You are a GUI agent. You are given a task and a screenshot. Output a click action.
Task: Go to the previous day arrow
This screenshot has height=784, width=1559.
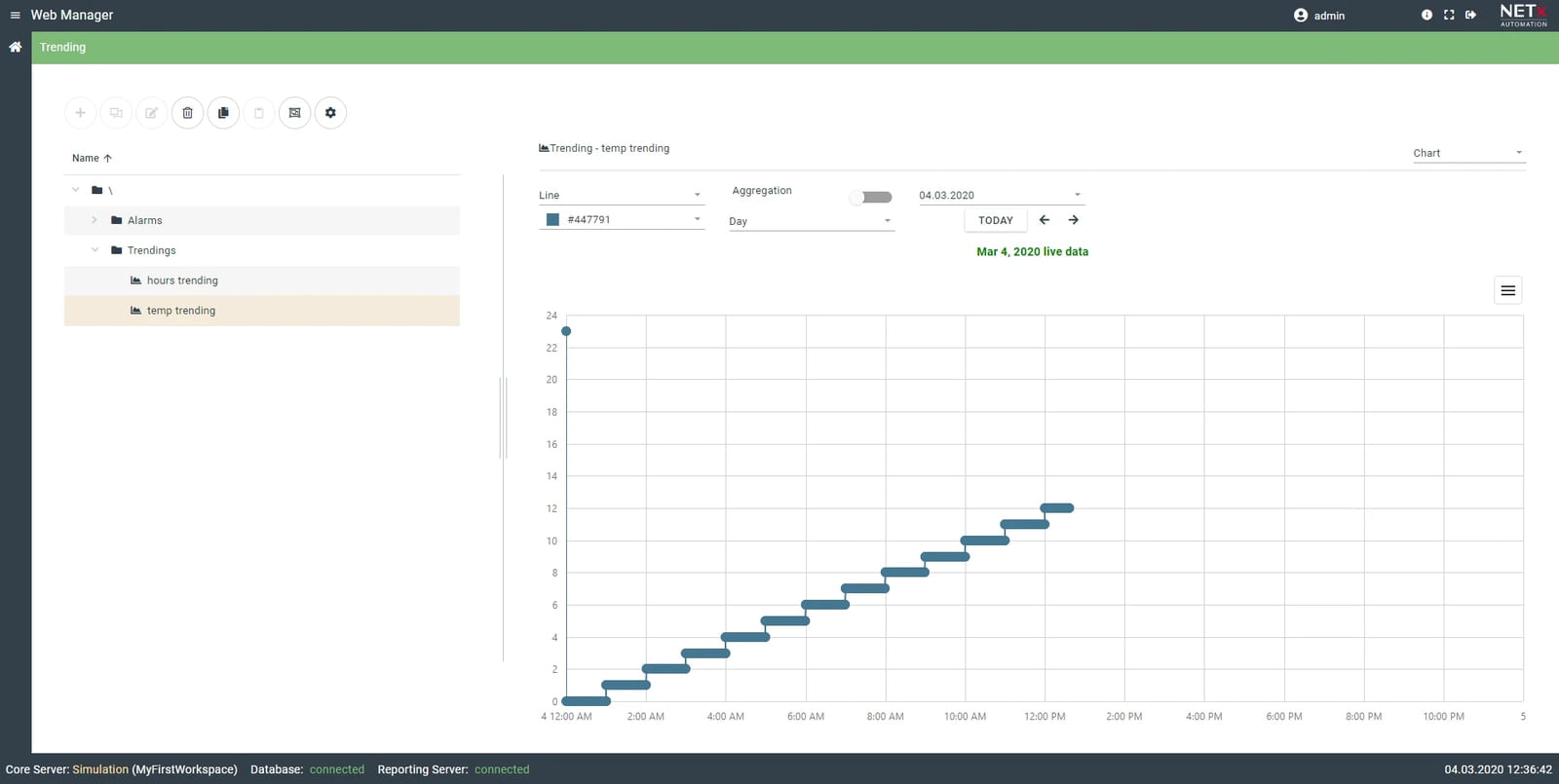pyautogui.click(x=1045, y=220)
